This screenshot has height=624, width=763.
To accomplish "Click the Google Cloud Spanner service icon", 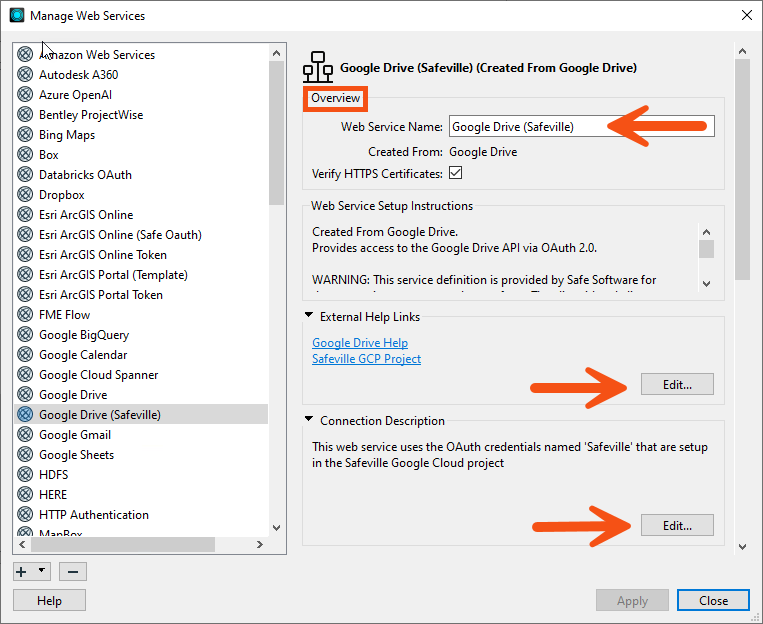I will [x=25, y=374].
